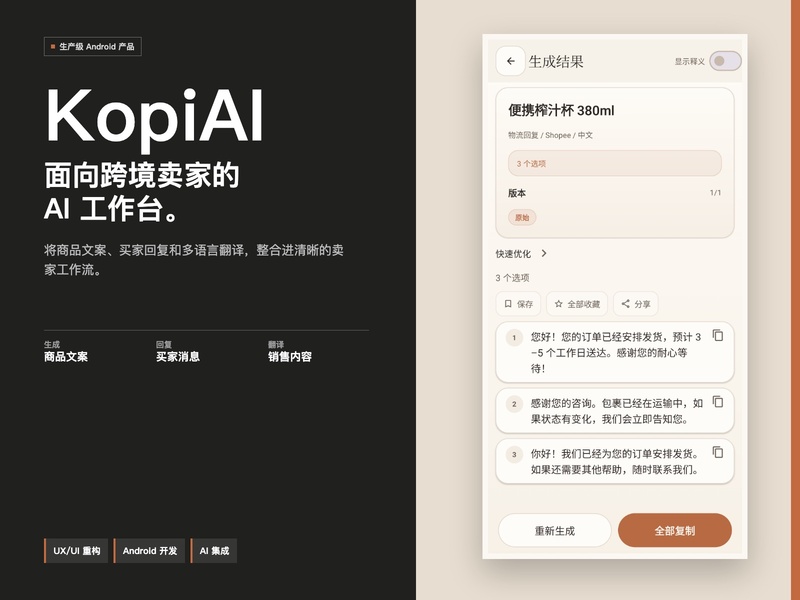Click the product title 便携榨汁杯 380ml

pyautogui.click(x=561, y=111)
